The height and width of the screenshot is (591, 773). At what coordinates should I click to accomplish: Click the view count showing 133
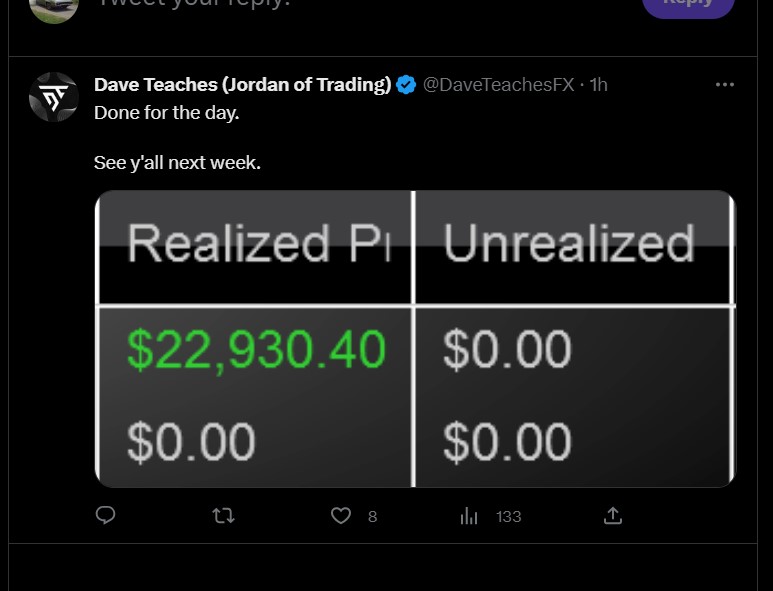point(509,517)
